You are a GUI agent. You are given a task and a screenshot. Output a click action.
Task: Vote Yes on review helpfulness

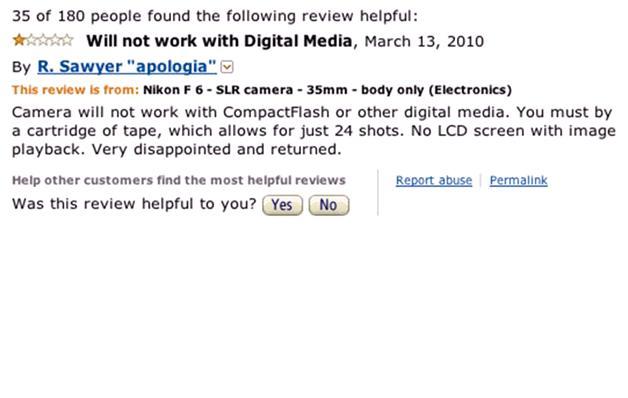282,205
